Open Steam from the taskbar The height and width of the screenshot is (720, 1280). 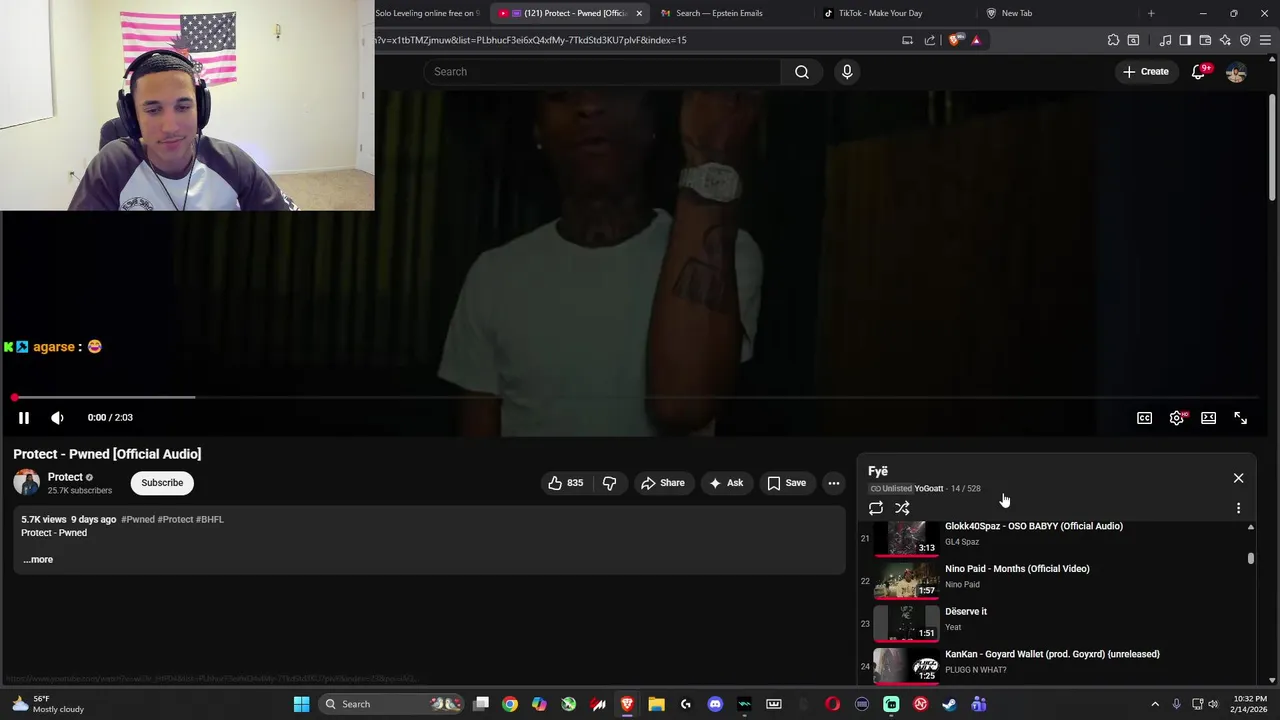click(949, 704)
